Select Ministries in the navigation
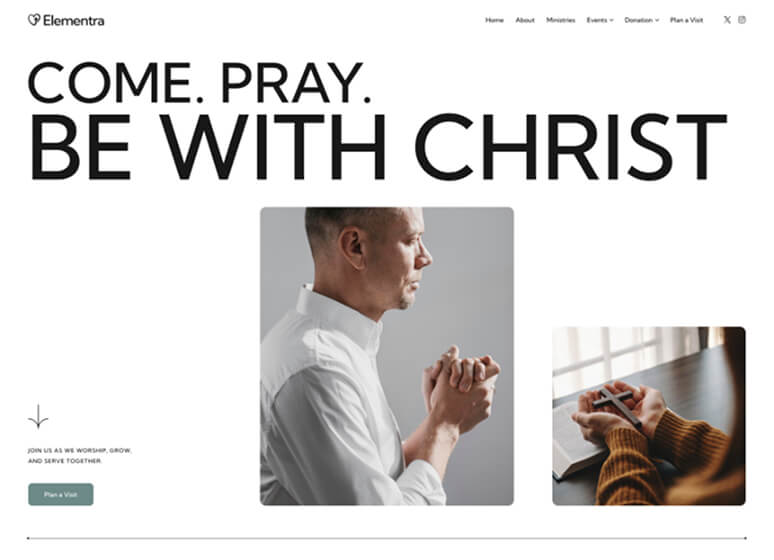Screen dimensions: 774x560 point(560,20)
